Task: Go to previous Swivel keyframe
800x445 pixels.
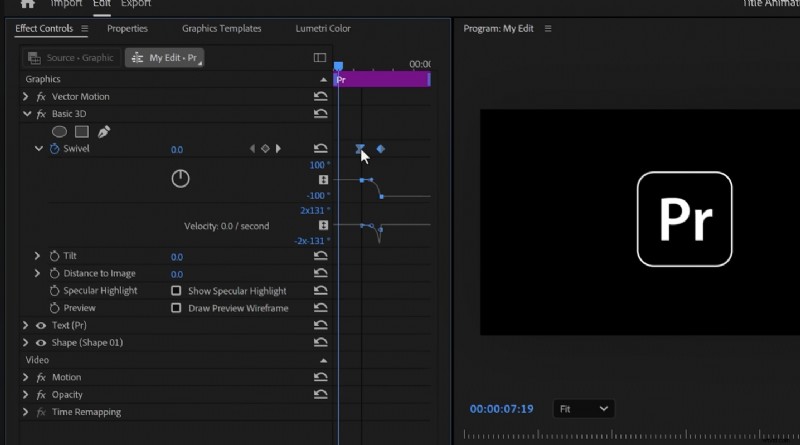Action: [x=252, y=149]
